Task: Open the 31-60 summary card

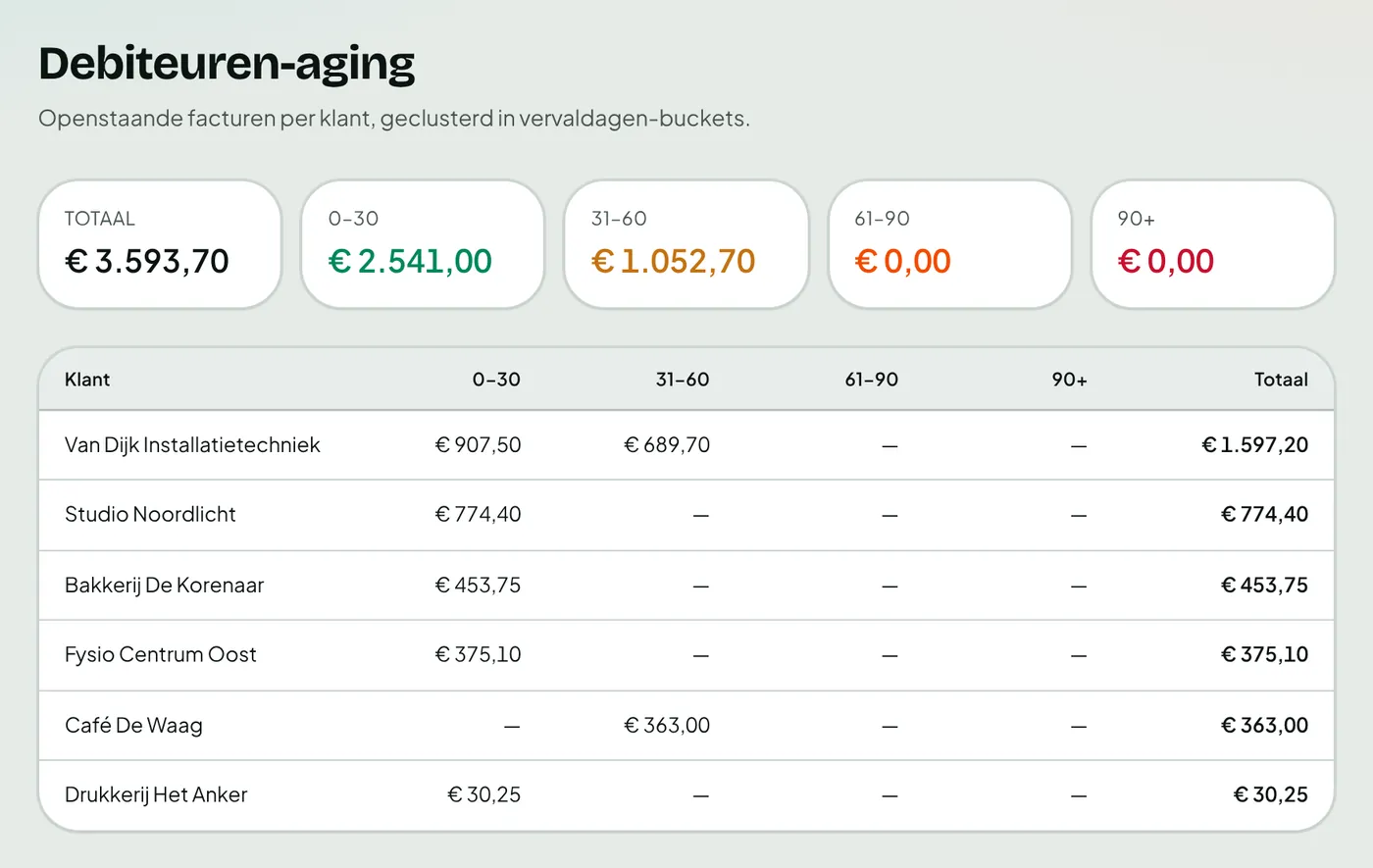Action: pyautogui.click(x=686, y=244)
